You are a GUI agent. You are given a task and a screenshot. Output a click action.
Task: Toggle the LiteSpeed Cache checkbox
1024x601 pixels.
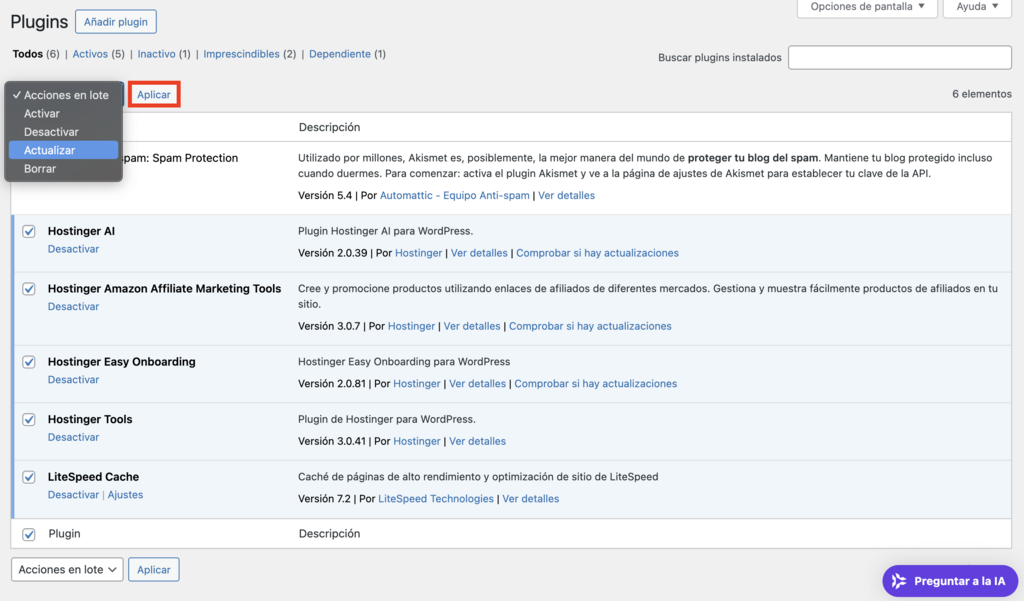pyautogui.click(x=28, y=477)
